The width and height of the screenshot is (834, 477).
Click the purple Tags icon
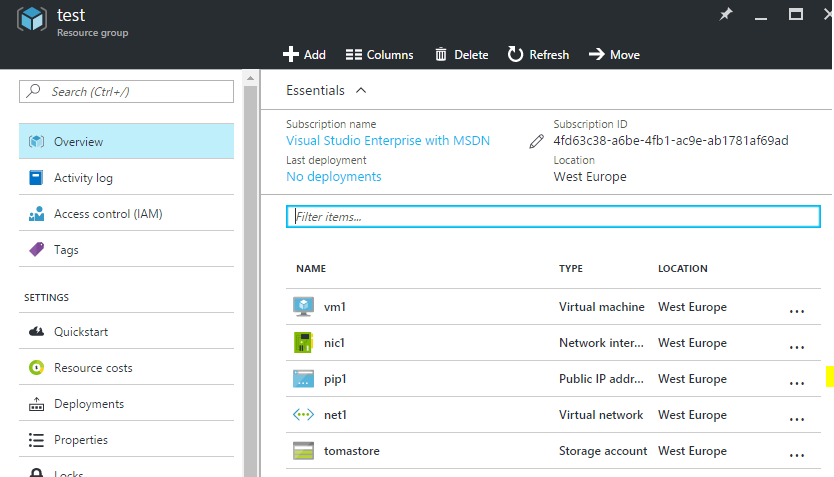36,249
